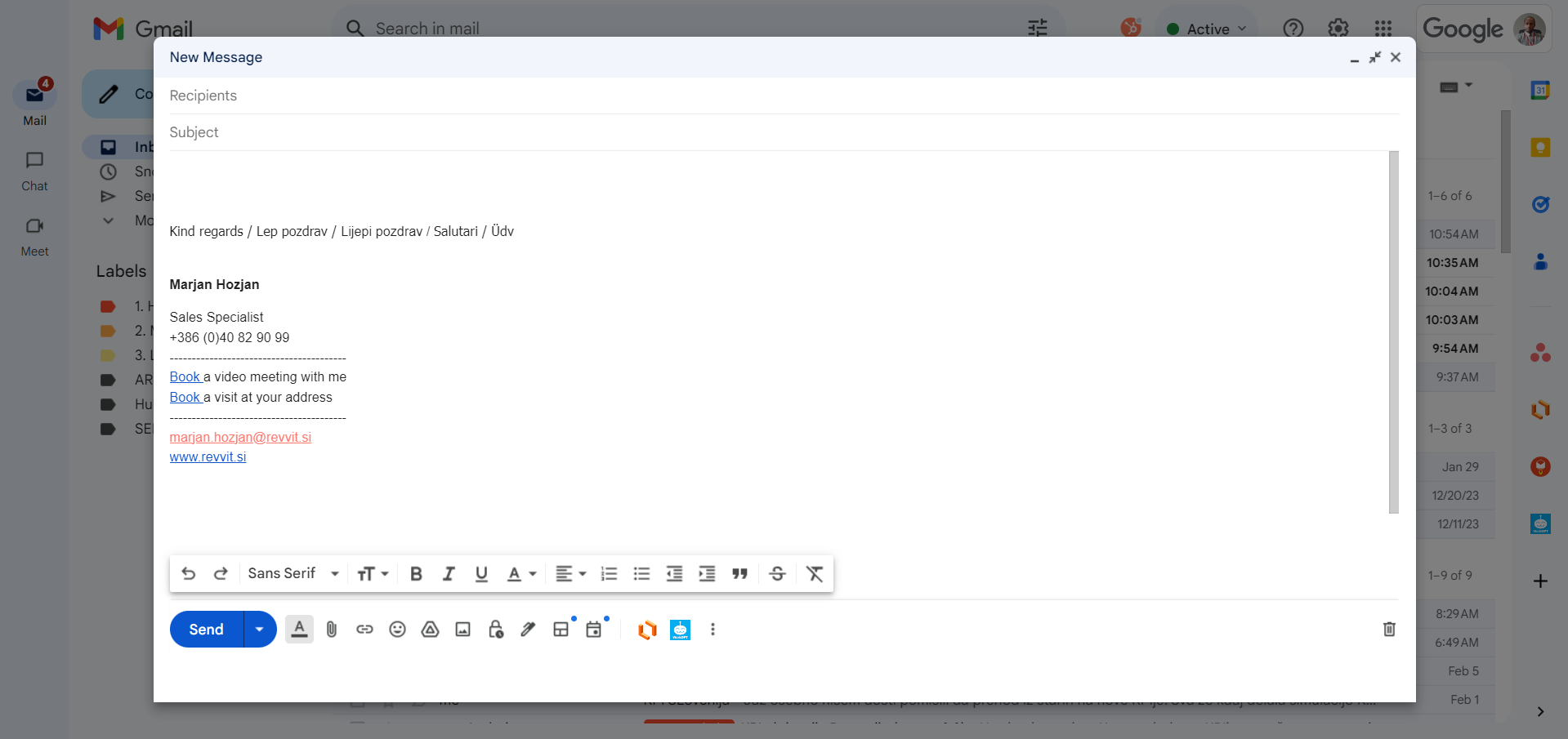The height and width of the screenshot is (739, 1568).
Task: Click the insert photo icon
Action: 462,630
